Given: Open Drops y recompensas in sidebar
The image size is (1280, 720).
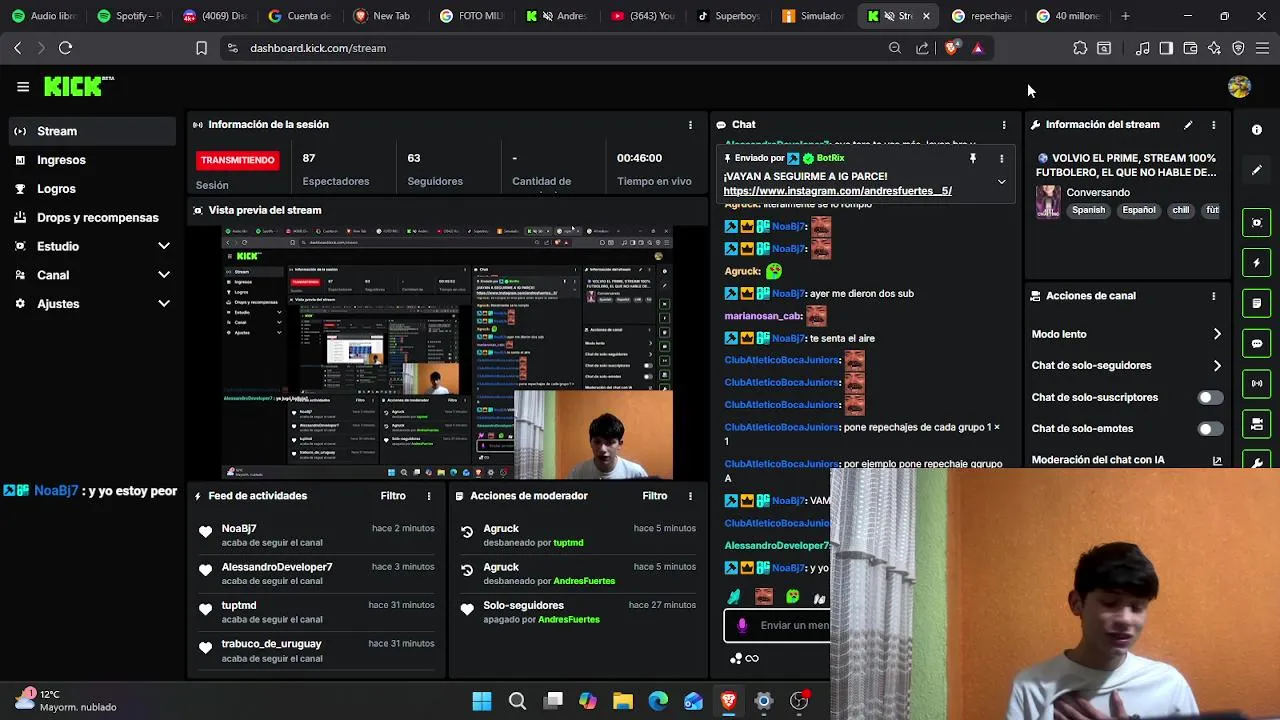Looking at the screenshot, I should [93, 218].
